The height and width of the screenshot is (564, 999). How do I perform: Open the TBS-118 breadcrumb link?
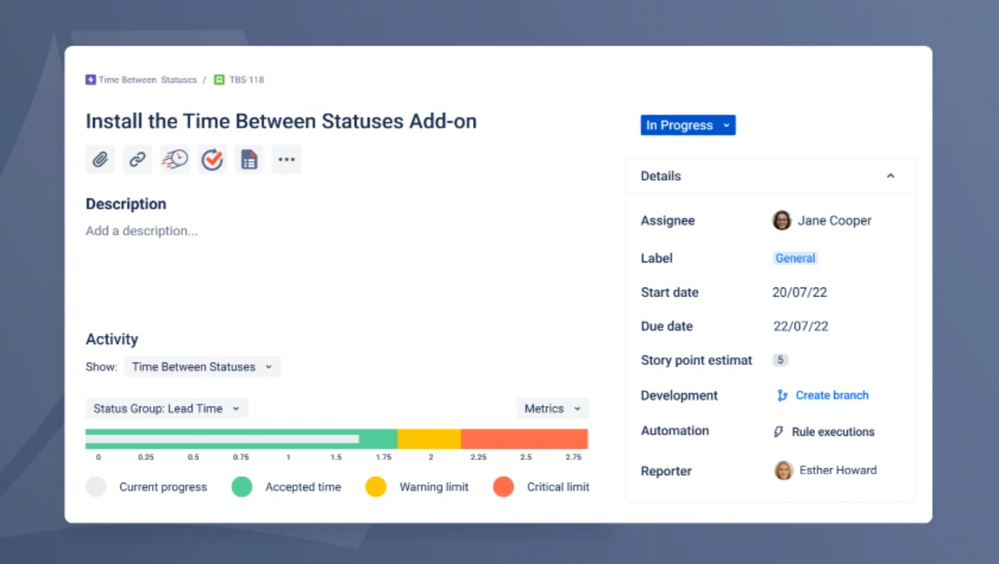coord(247,80)
